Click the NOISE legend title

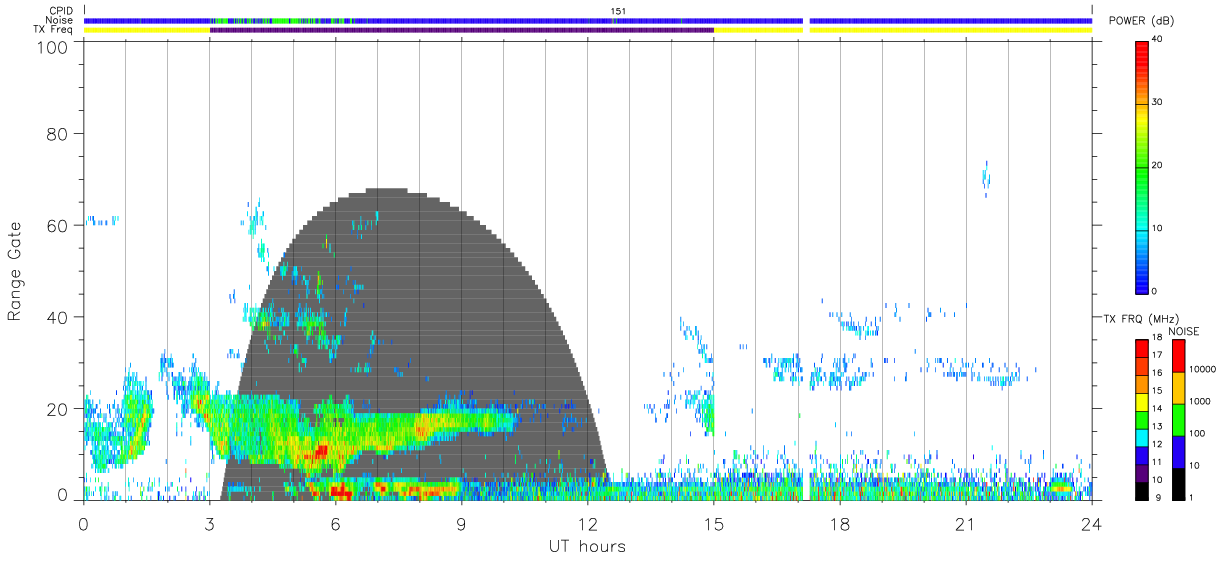(x=1182, y=331)
